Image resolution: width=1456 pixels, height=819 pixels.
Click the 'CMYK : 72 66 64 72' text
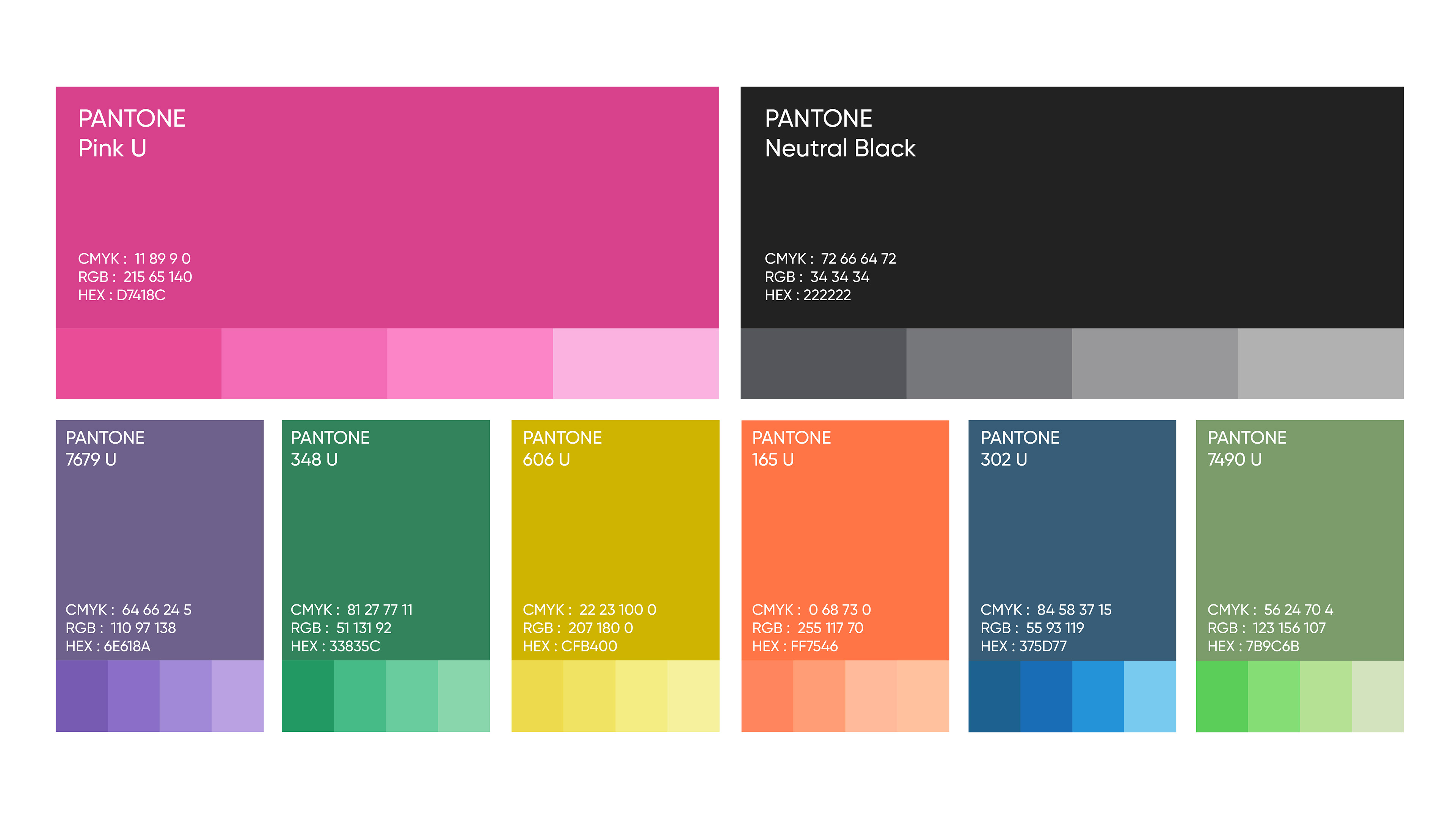[830, 259]
